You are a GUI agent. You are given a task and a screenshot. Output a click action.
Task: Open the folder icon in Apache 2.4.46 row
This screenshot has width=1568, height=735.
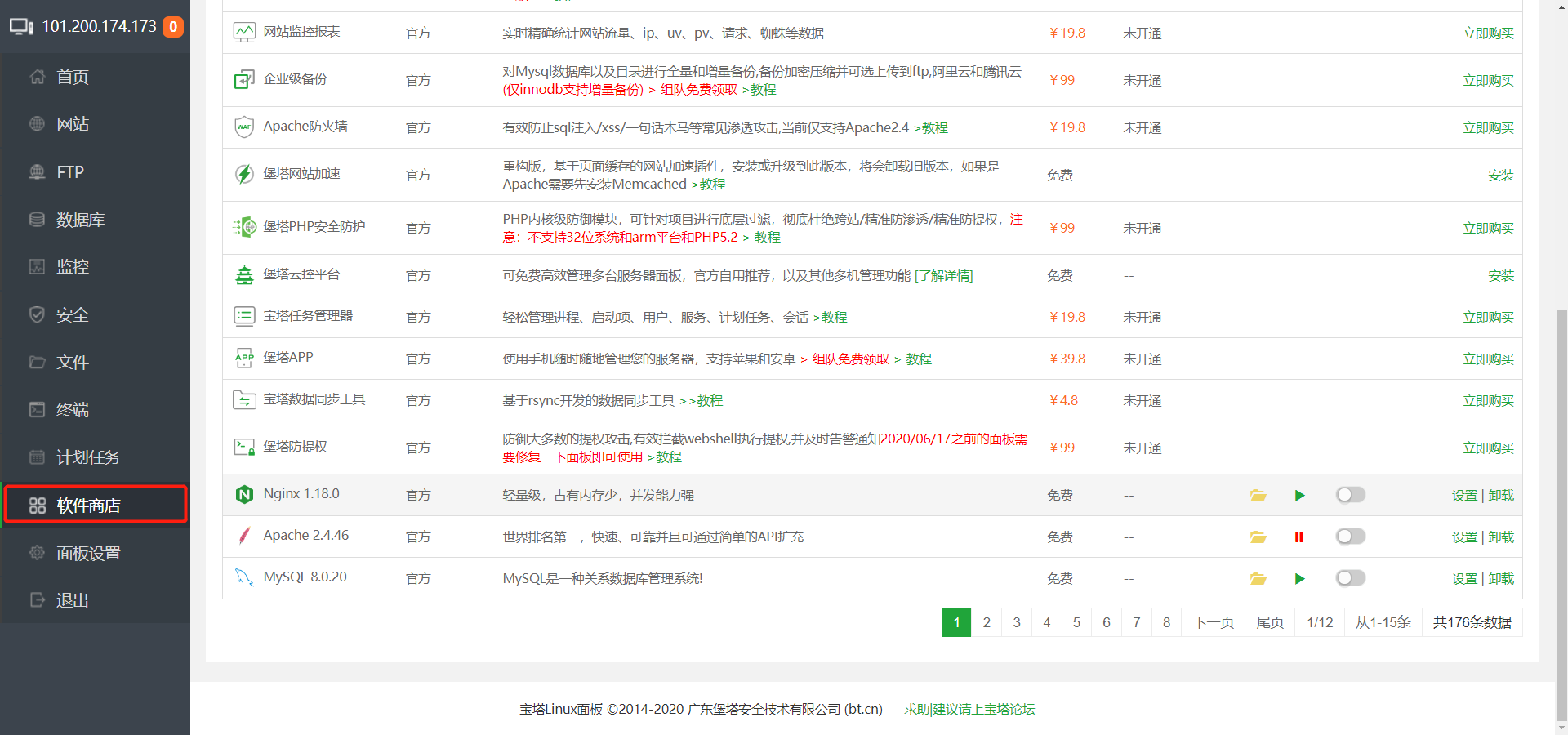tap(1258, 537)
